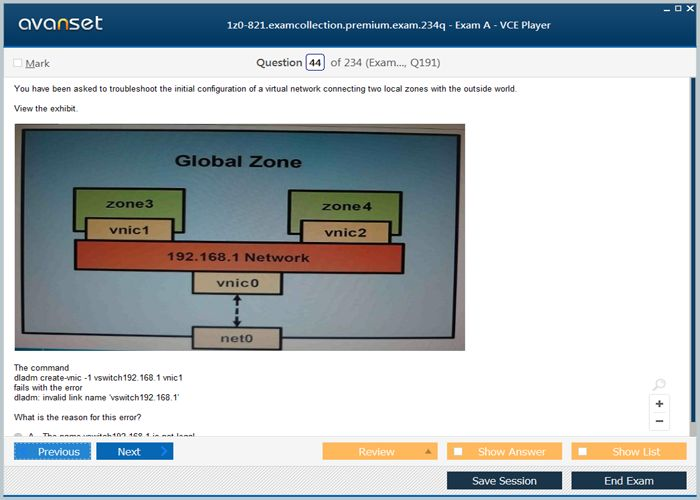Maximize the VCE Player window
This screenshot has height=500, width=700.
(x=678, y=8)
